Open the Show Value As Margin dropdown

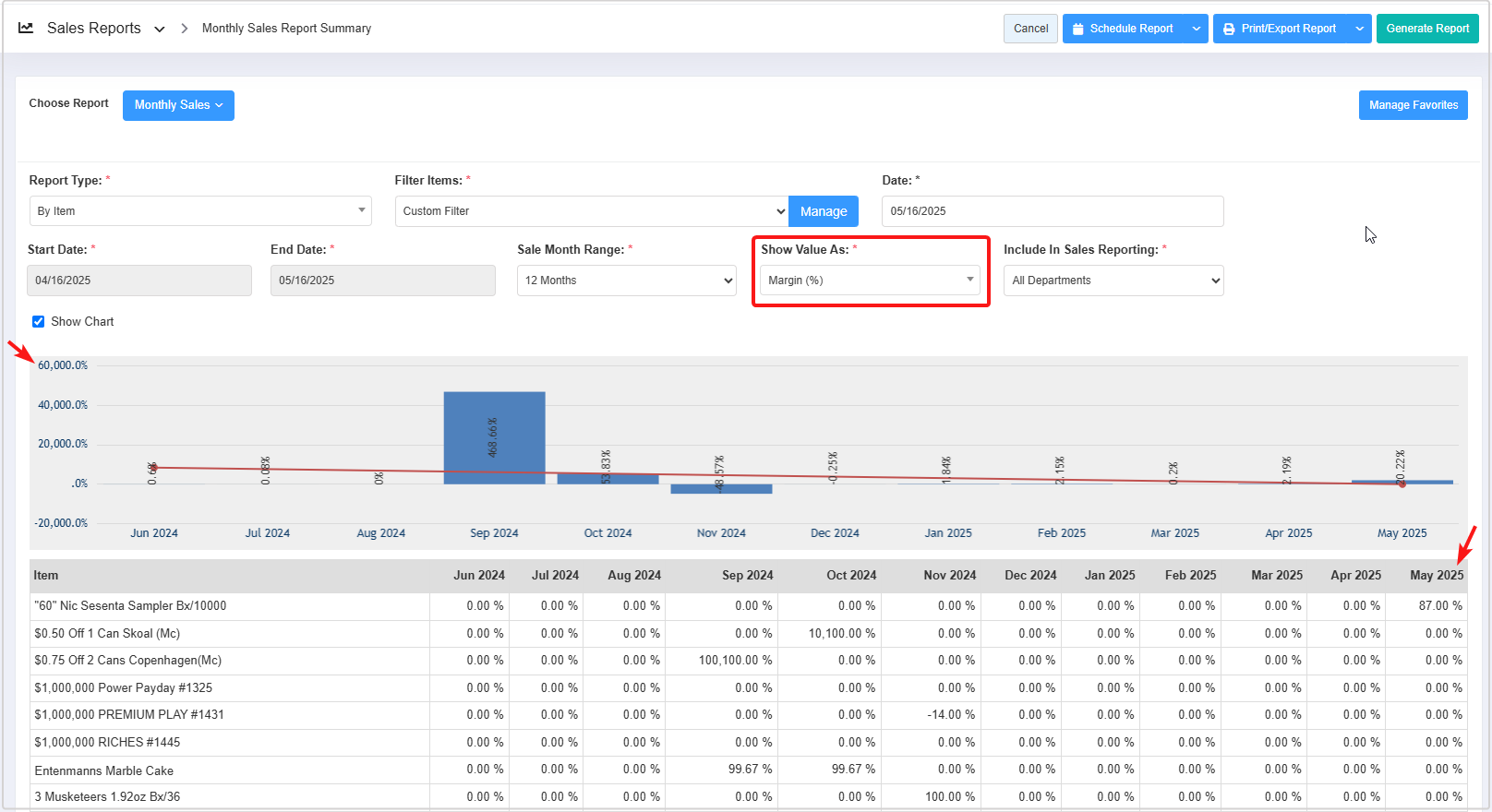point(870,281)
